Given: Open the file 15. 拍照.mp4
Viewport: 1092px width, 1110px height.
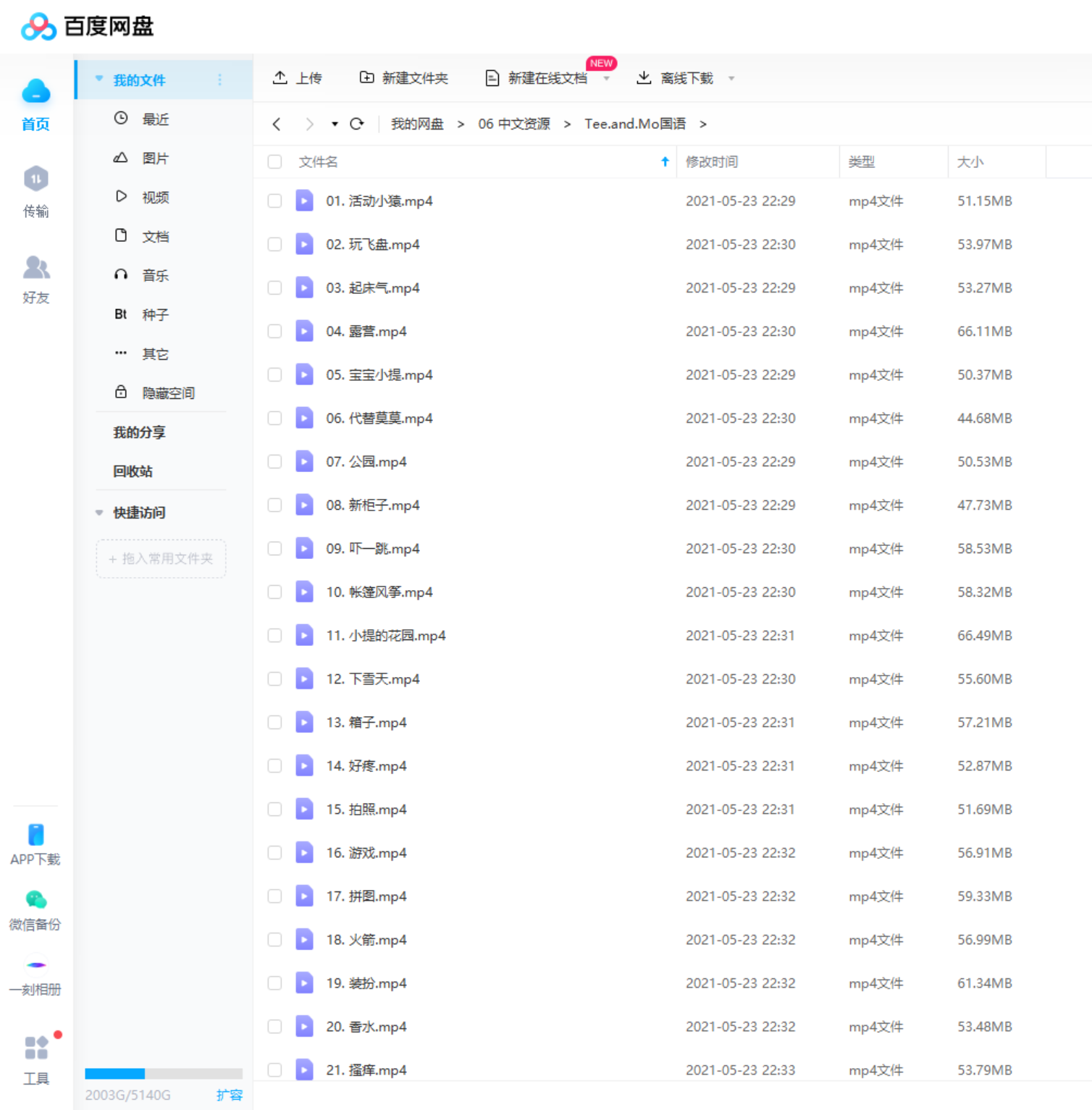Looking at the screenshot, I should [366, 810].
